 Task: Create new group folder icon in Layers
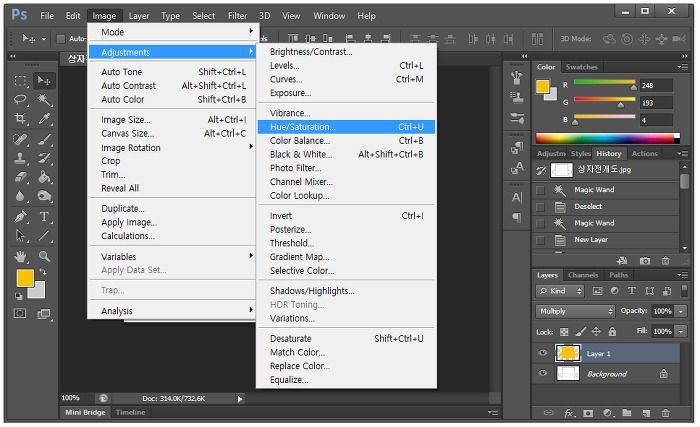(627, 413)
